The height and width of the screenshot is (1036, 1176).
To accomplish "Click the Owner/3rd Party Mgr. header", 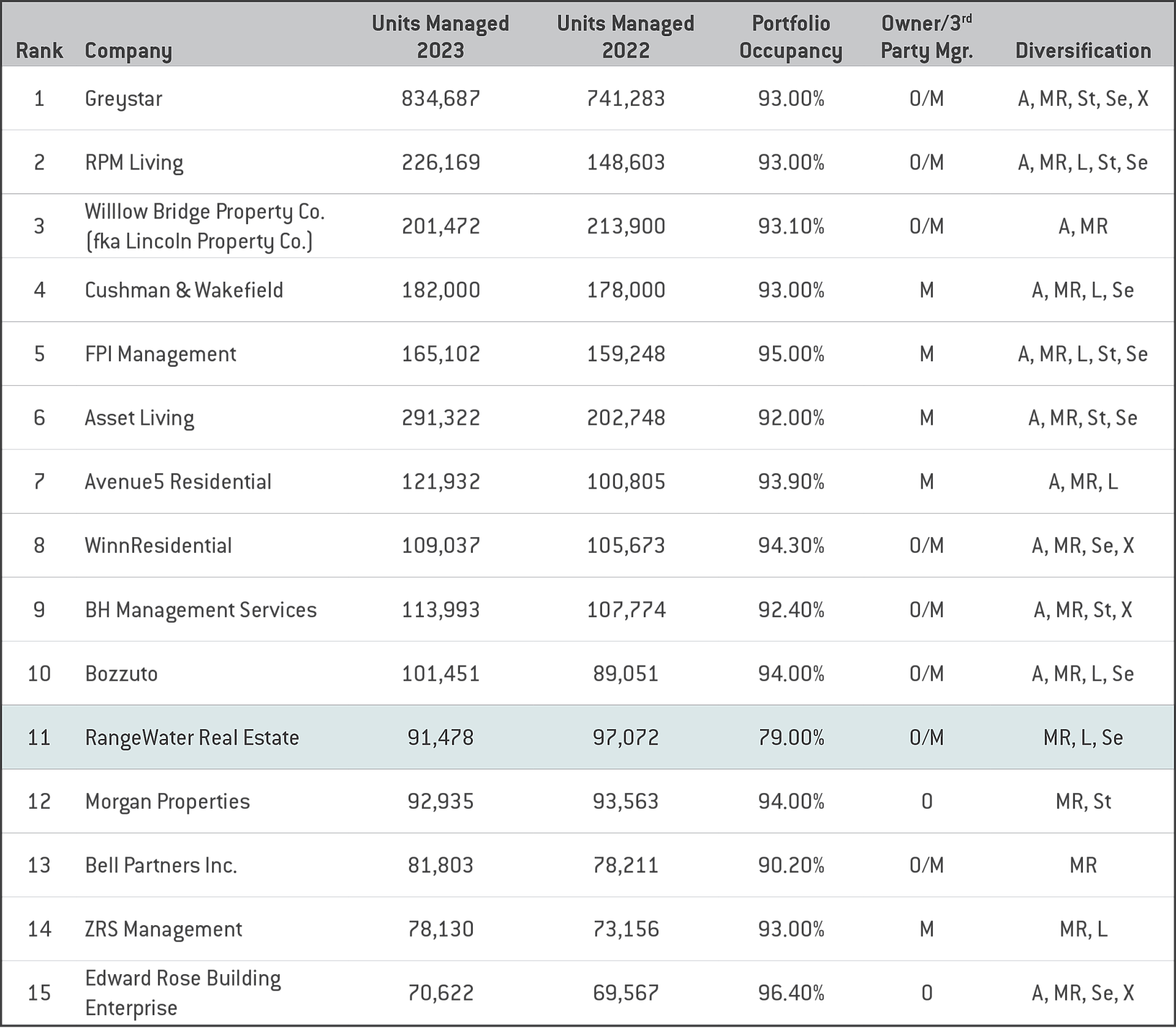I will (x=927, y=37).
